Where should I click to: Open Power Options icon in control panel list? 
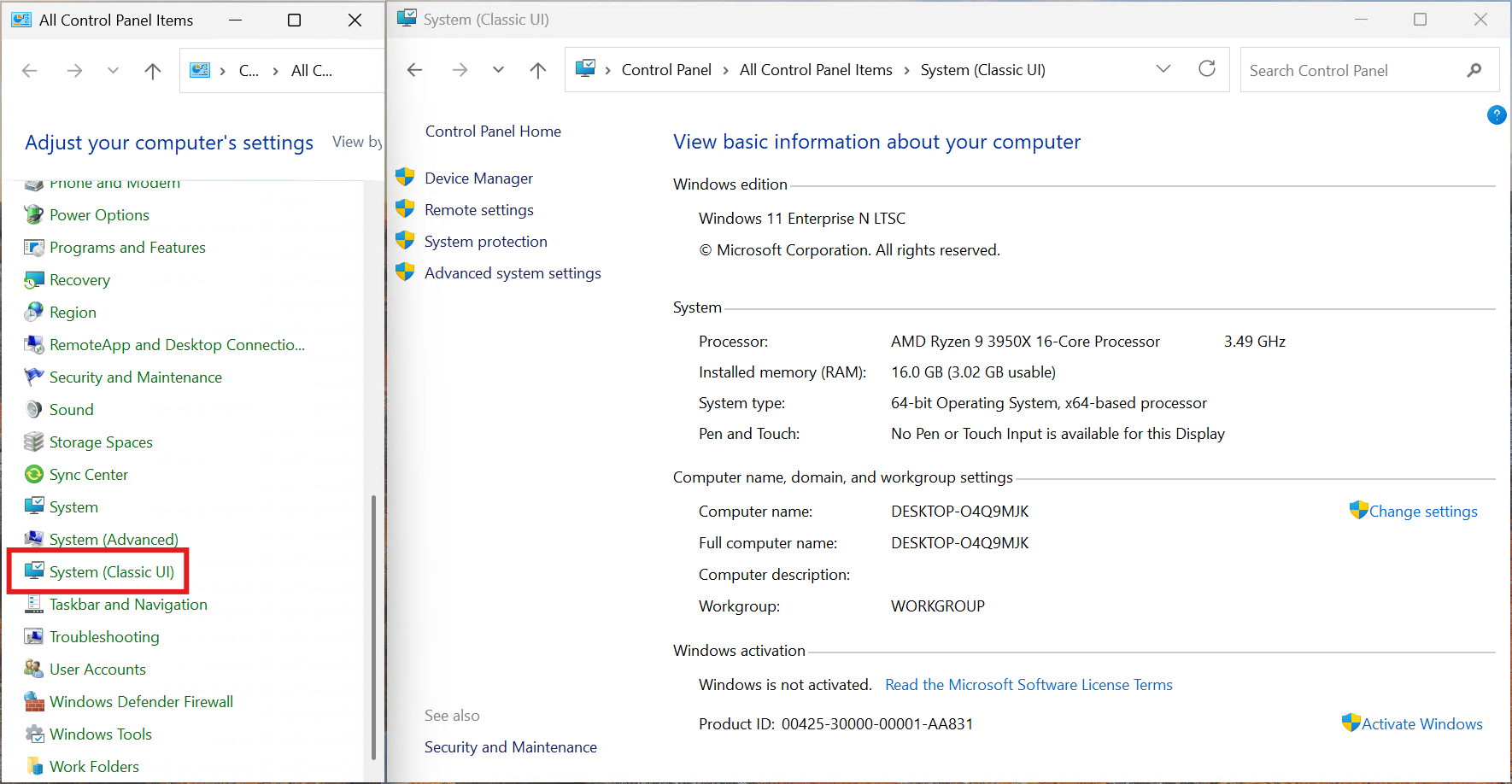pos(34,215)
